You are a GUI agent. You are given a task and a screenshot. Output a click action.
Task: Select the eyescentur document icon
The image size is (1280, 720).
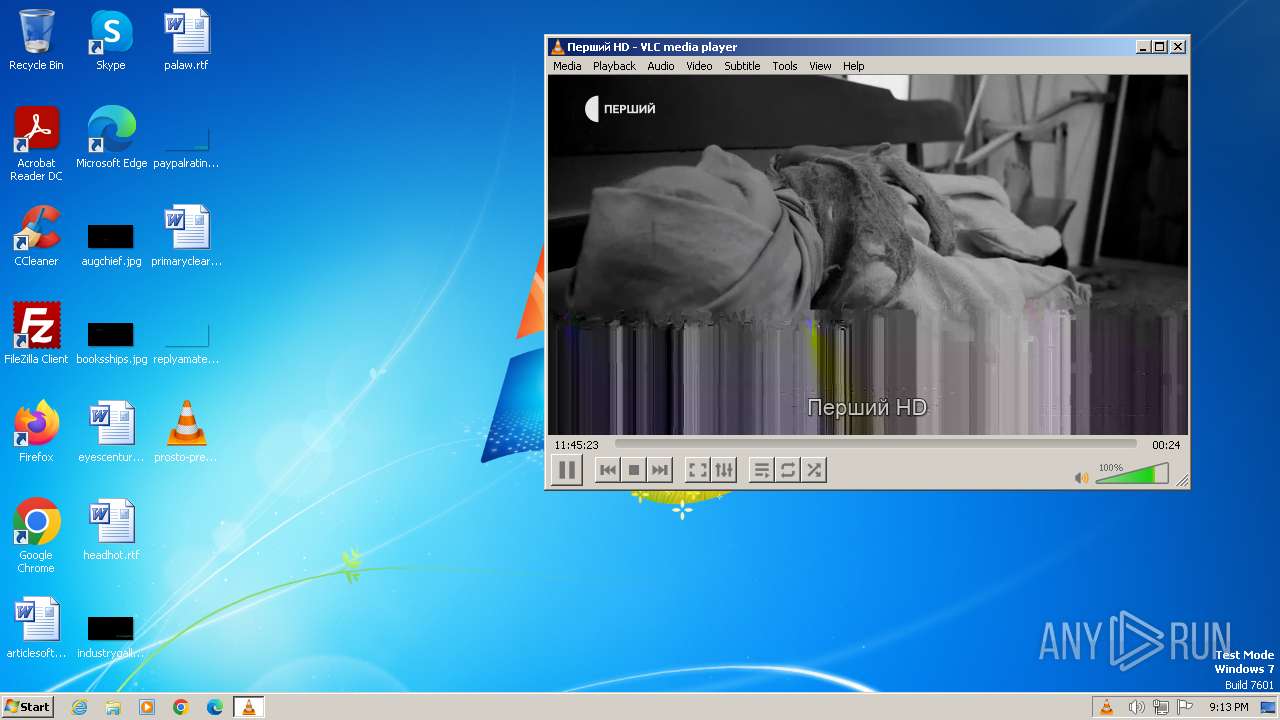tap(111, 432)
